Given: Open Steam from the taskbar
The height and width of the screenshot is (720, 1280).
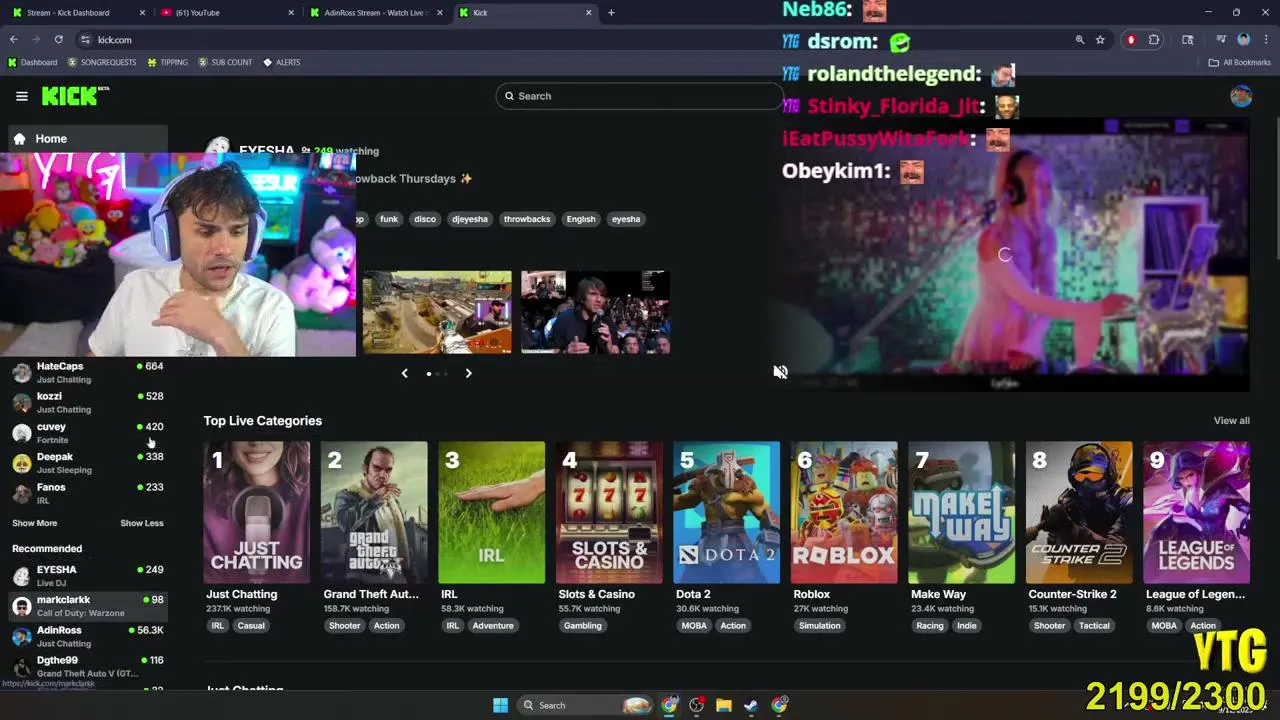Looking at the screenshot, I should coord(751,705).
